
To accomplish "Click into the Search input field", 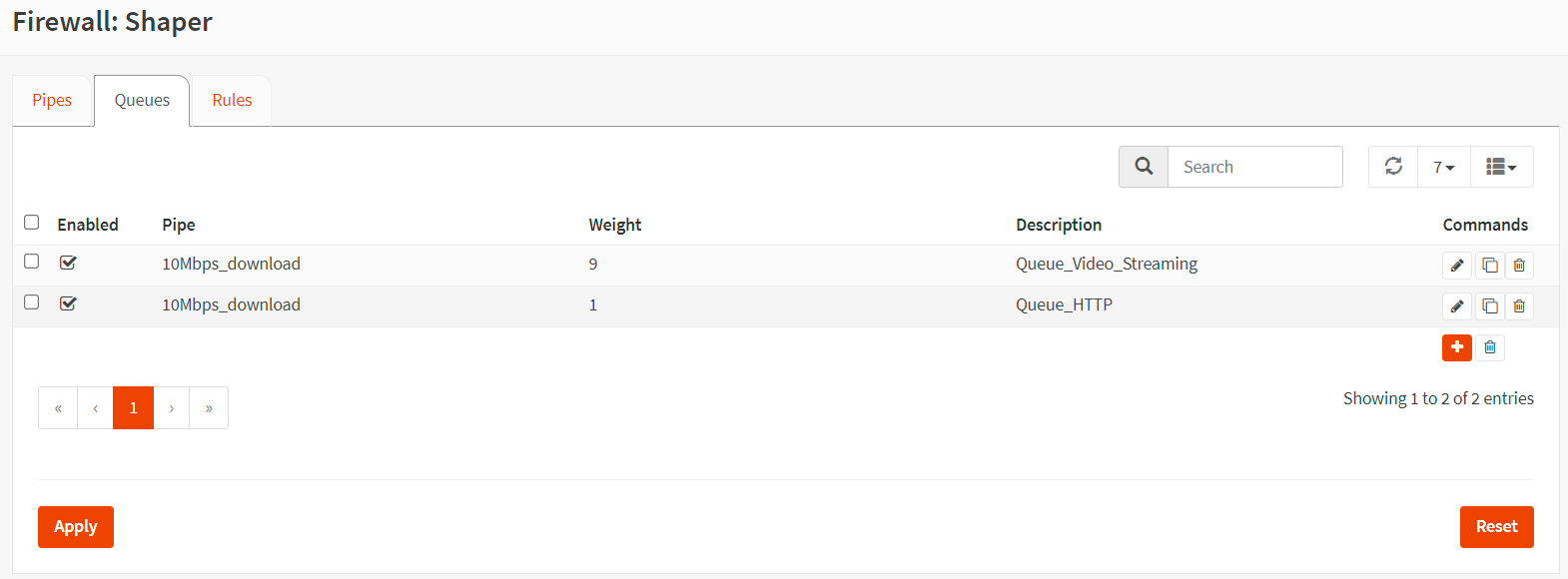I will tap(1254, 167).
